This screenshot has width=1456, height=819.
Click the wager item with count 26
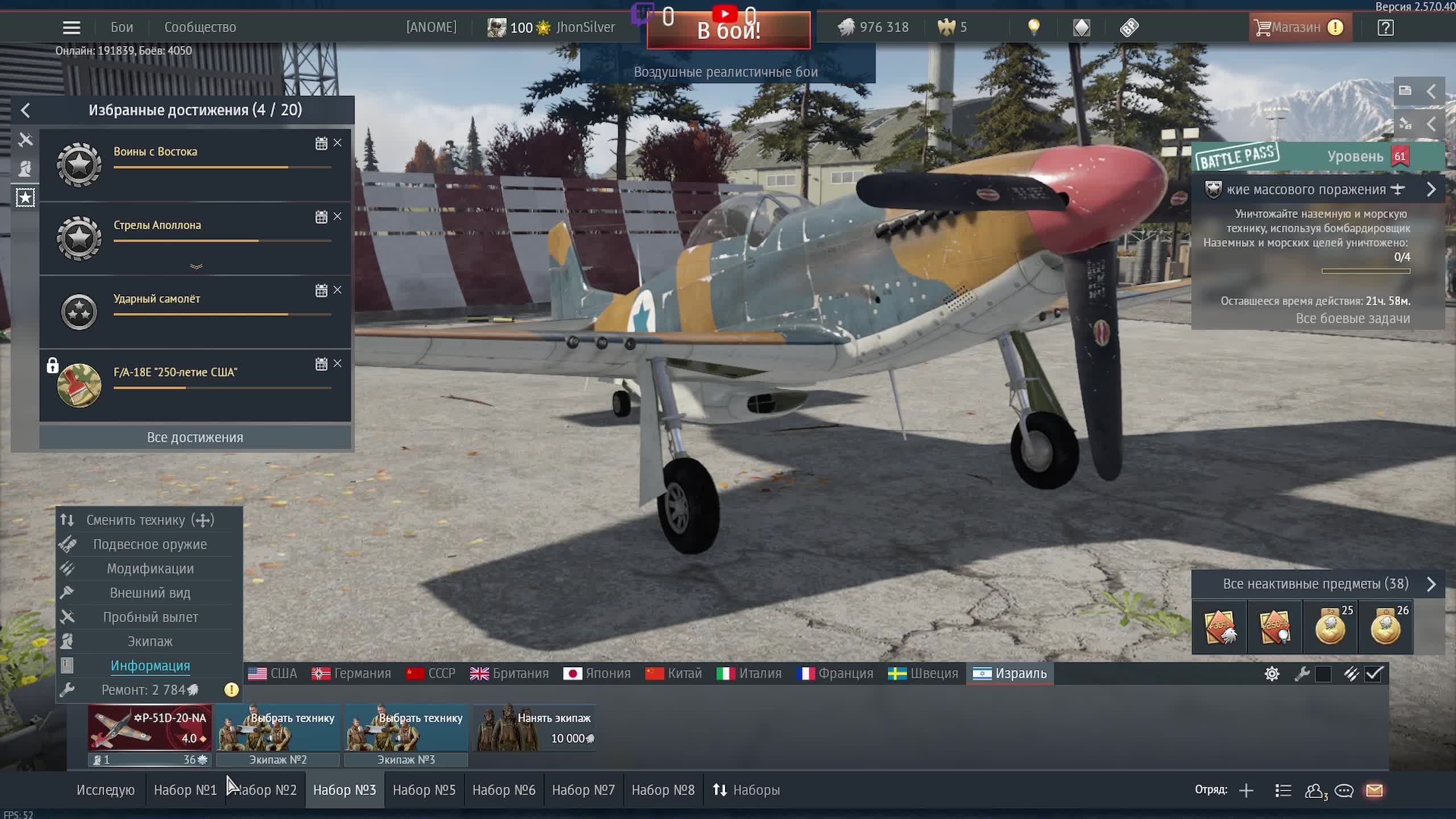point(1385,627)
